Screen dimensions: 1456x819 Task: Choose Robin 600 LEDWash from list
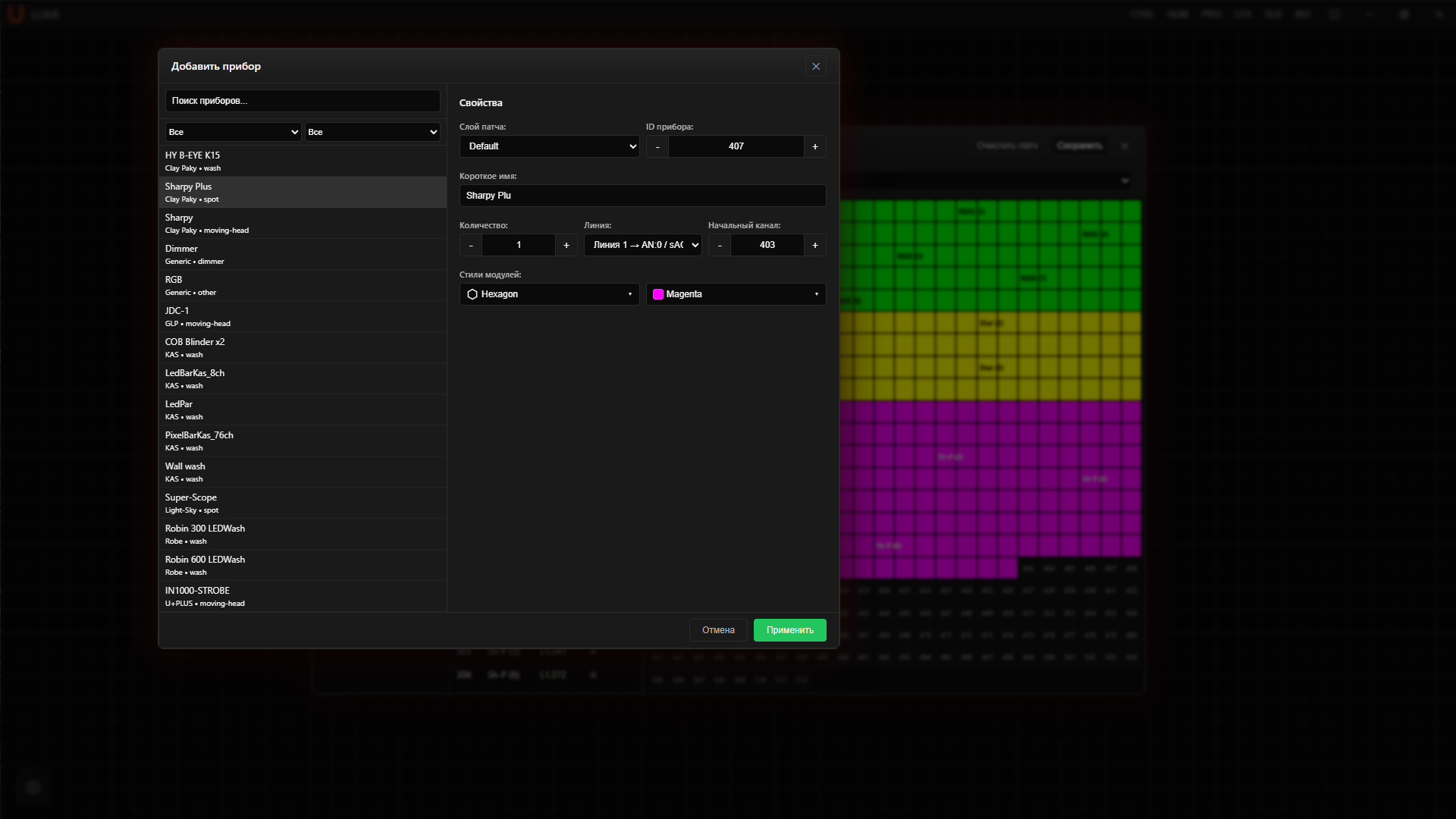pyautogui.click(x=303, y=566)
